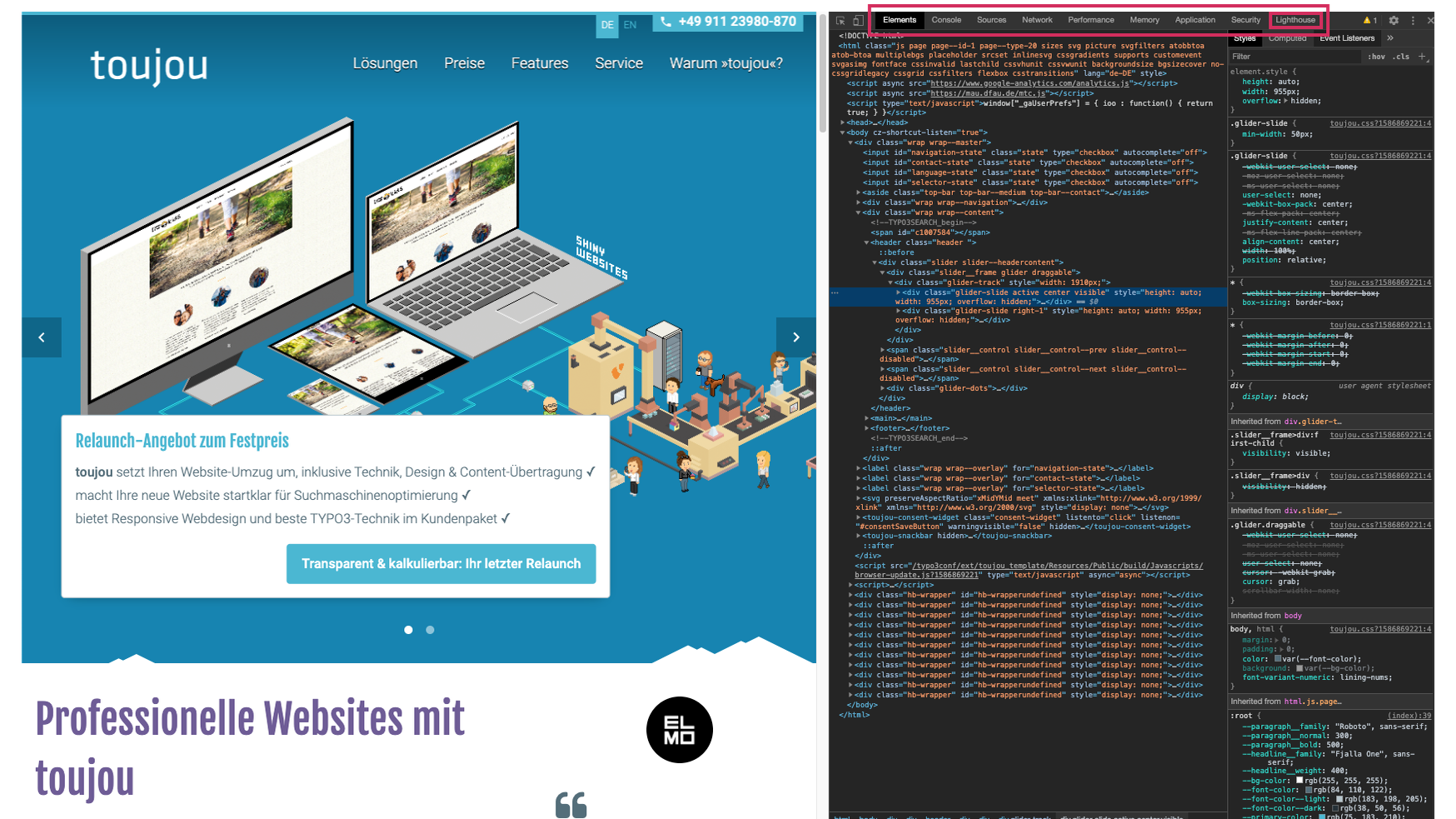
Task: Collapse the body element tree node
Action: [843, 132]
